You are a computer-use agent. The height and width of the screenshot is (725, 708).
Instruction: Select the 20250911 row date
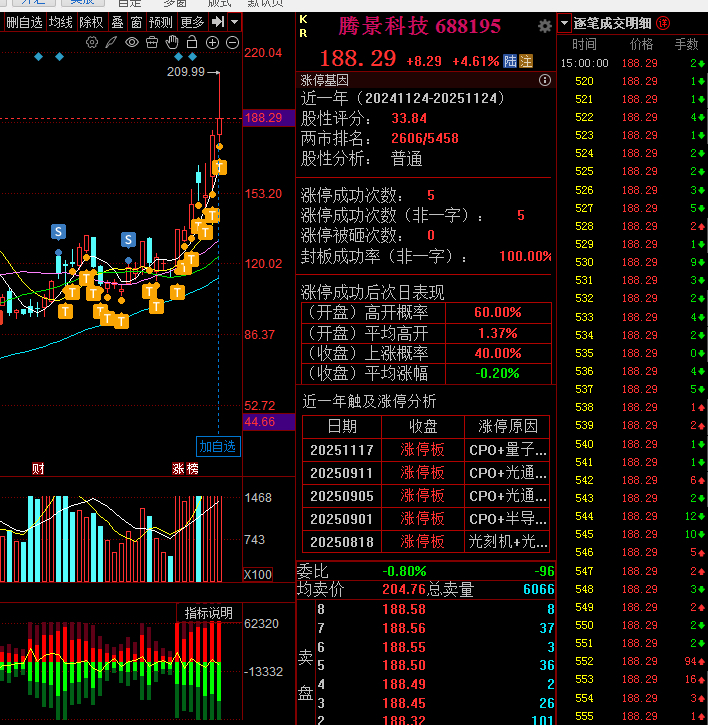(x=342, y=473)
